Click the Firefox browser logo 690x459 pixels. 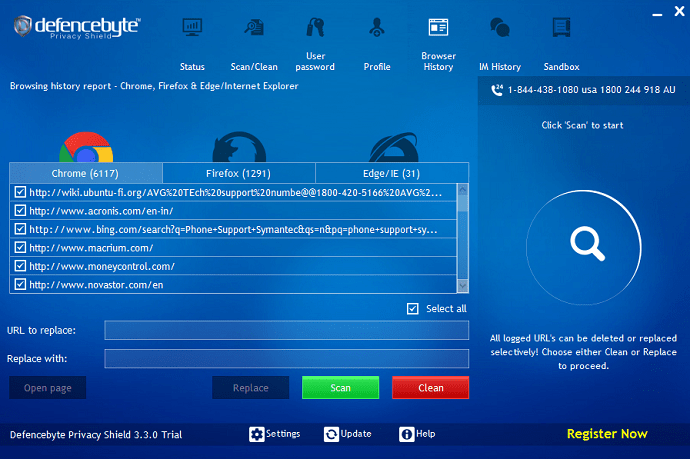coord(239,147)
